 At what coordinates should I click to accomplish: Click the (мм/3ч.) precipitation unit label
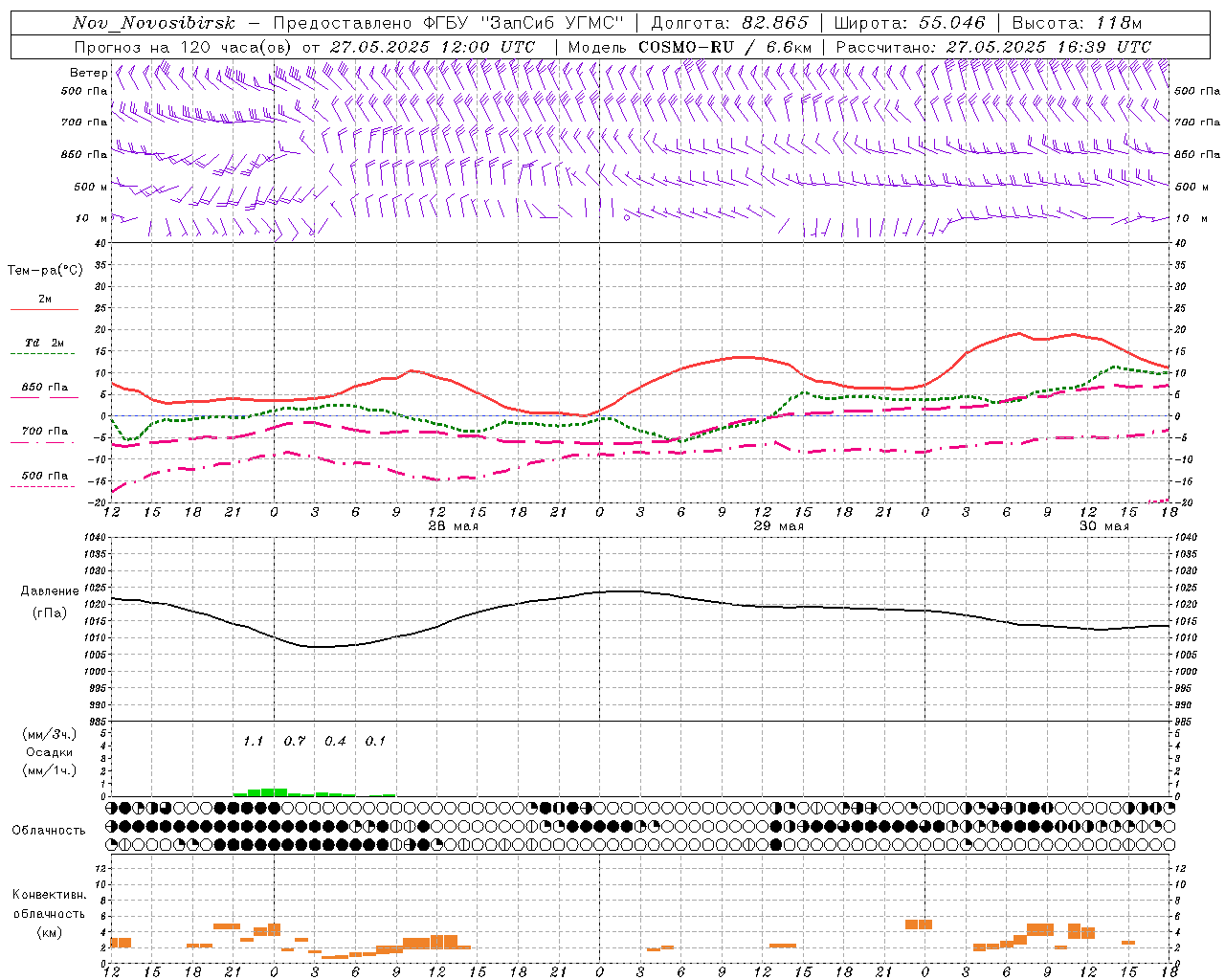[50, 735]
